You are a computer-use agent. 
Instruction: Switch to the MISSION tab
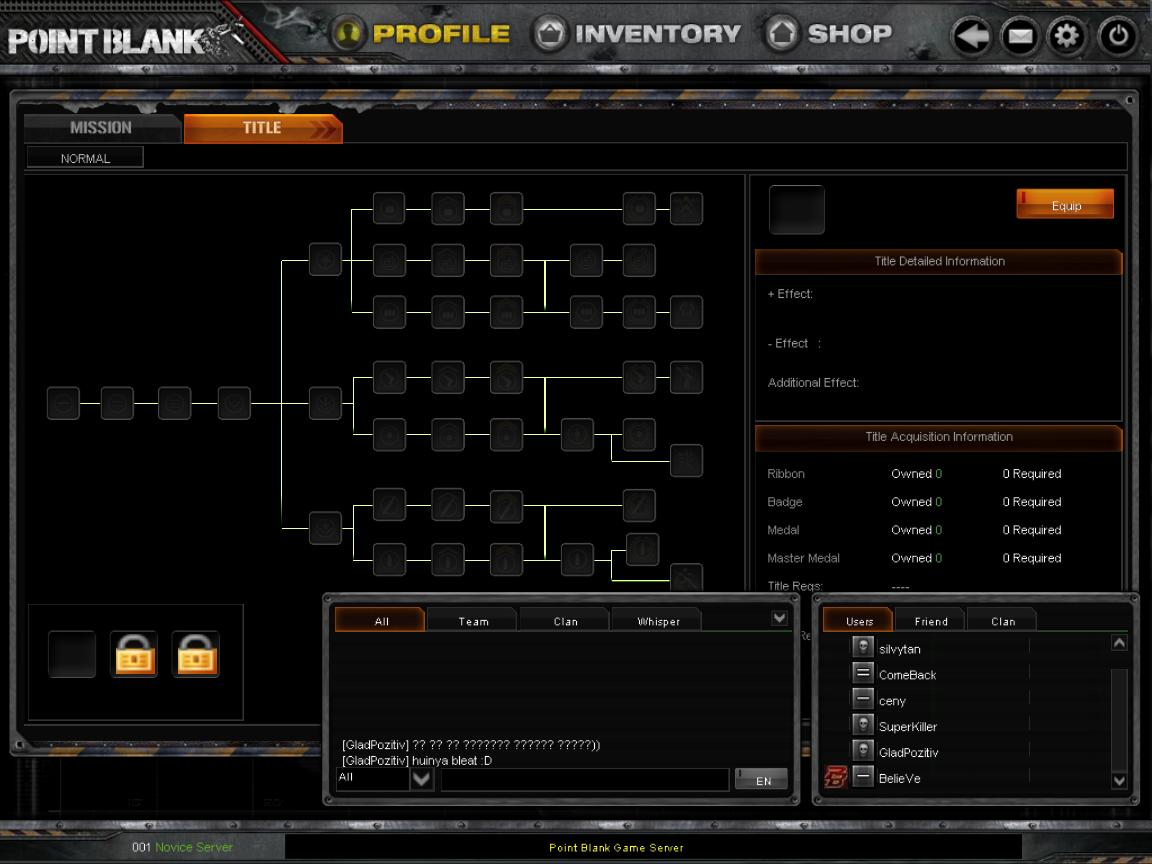click(101, 128)
